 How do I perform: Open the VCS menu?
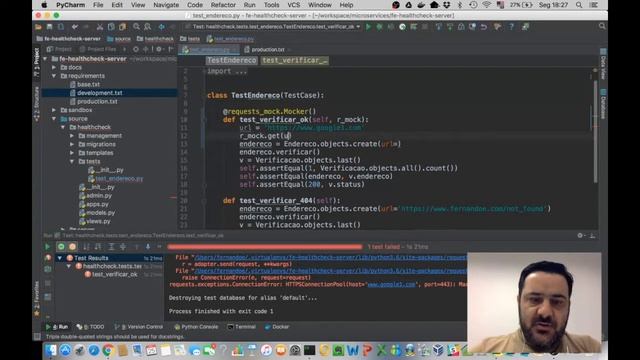(293, 5)
